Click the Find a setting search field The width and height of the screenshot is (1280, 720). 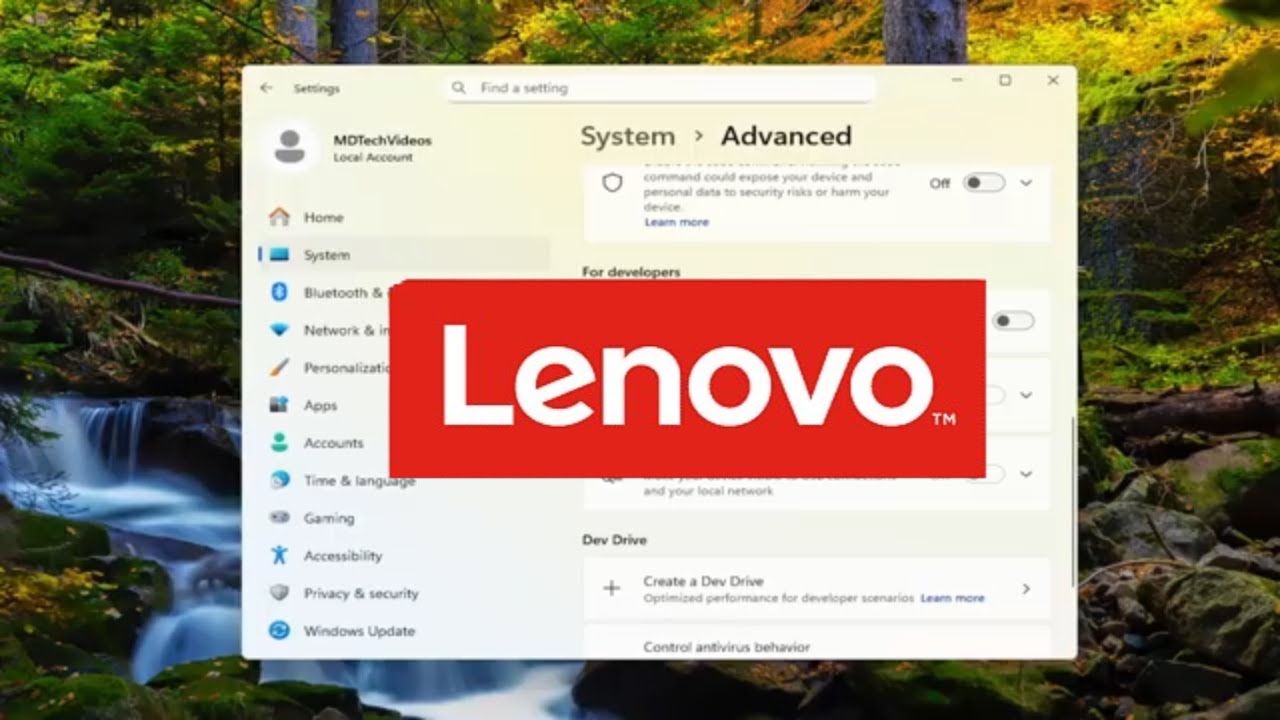[661, 88]
